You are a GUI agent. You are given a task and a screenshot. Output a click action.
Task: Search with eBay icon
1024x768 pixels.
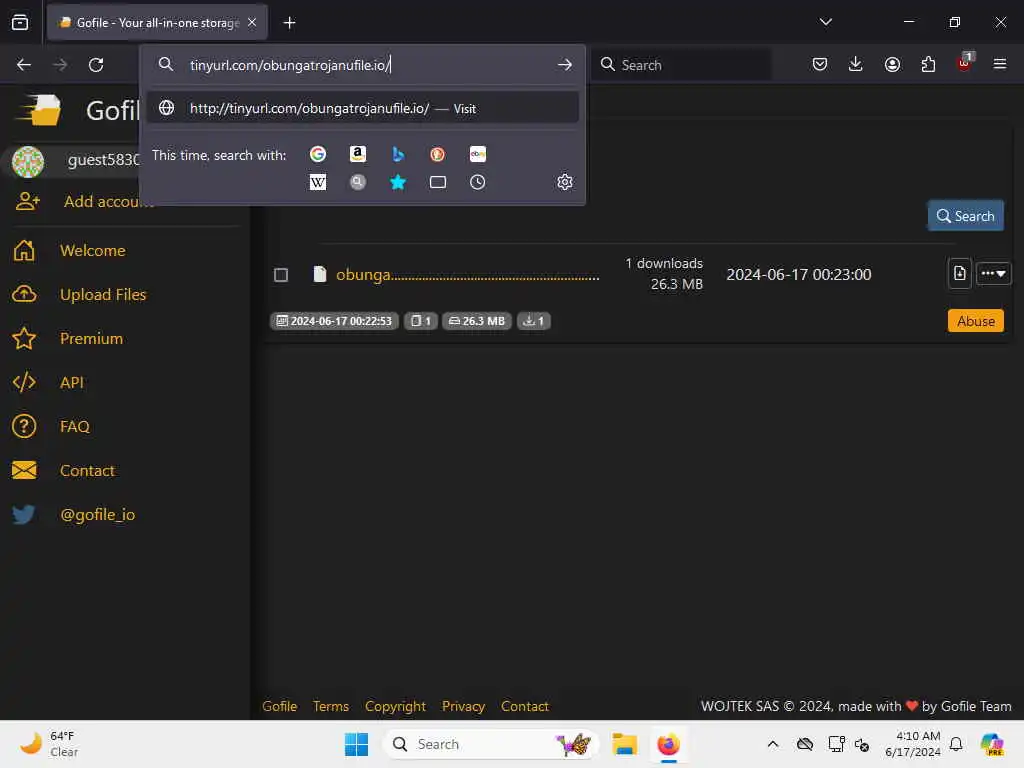pos(477,154)
